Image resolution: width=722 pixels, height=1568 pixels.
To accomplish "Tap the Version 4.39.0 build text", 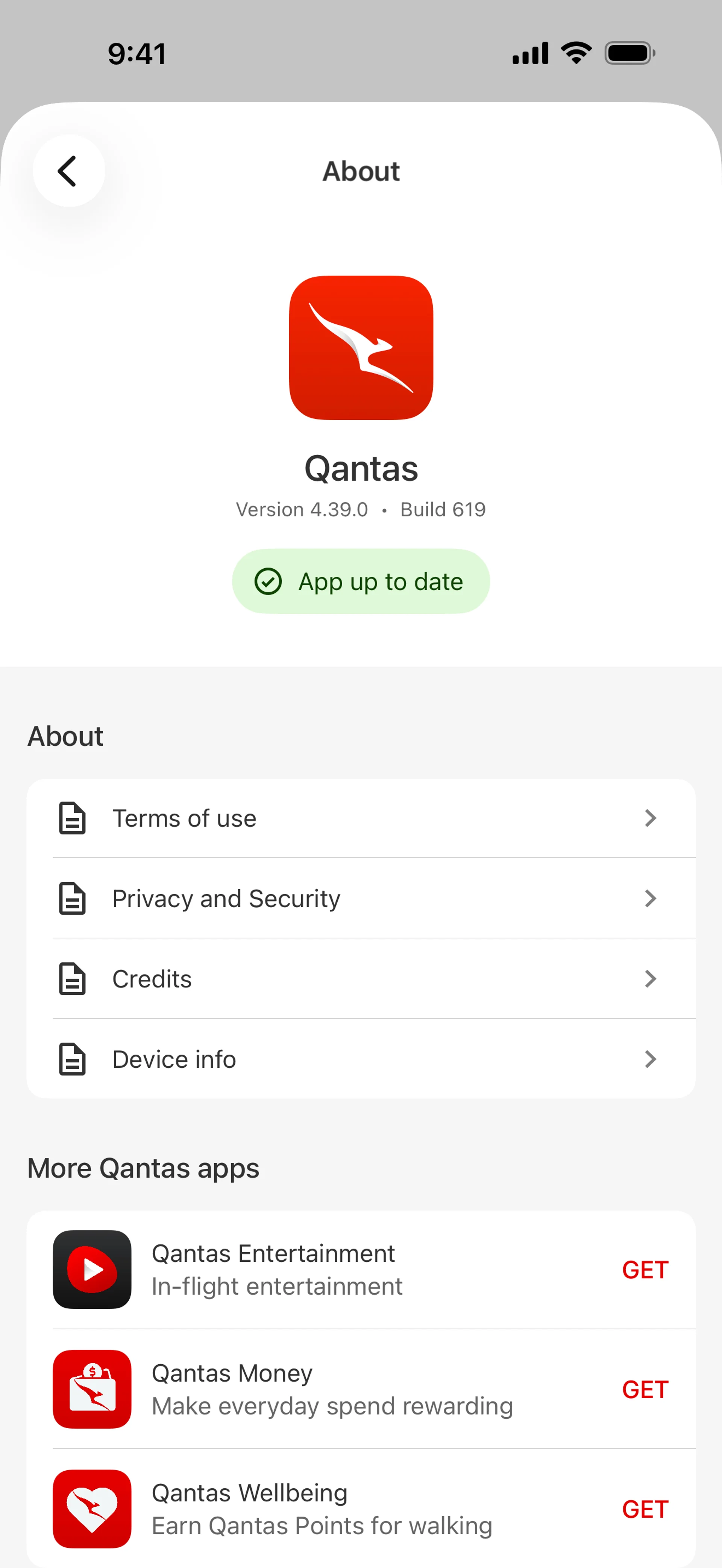I will (x=361, y=510).
